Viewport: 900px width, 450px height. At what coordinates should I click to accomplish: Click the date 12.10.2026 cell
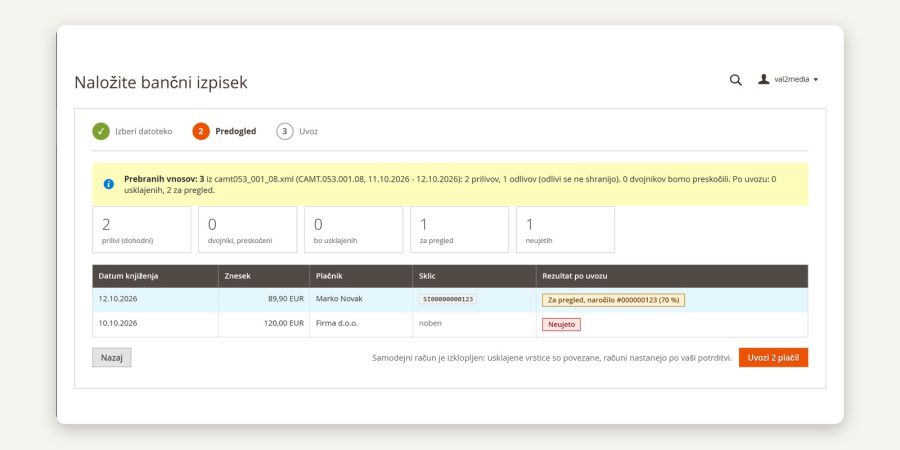point(155,300)
